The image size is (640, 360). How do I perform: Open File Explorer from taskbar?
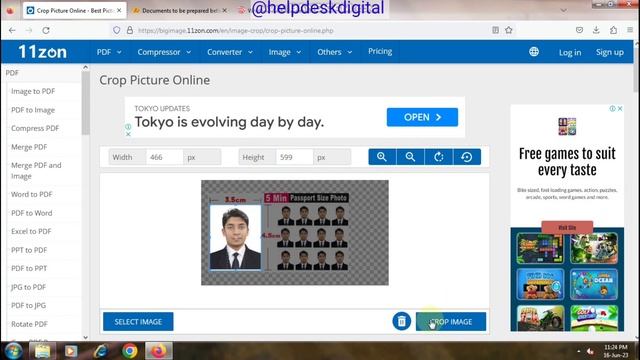(42, 351)
